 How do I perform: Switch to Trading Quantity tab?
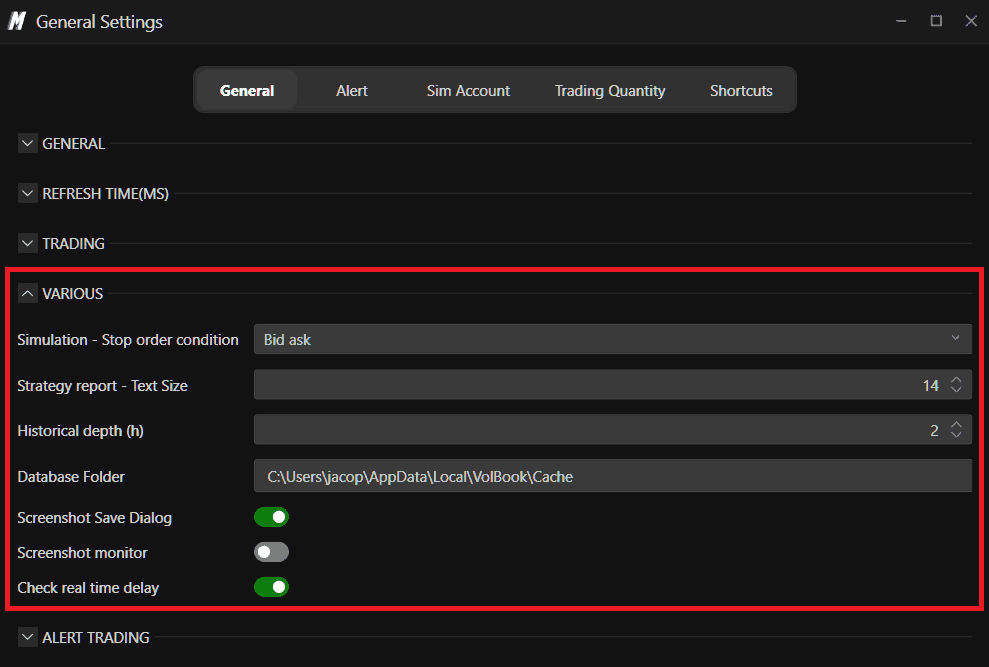pos(610,91)
